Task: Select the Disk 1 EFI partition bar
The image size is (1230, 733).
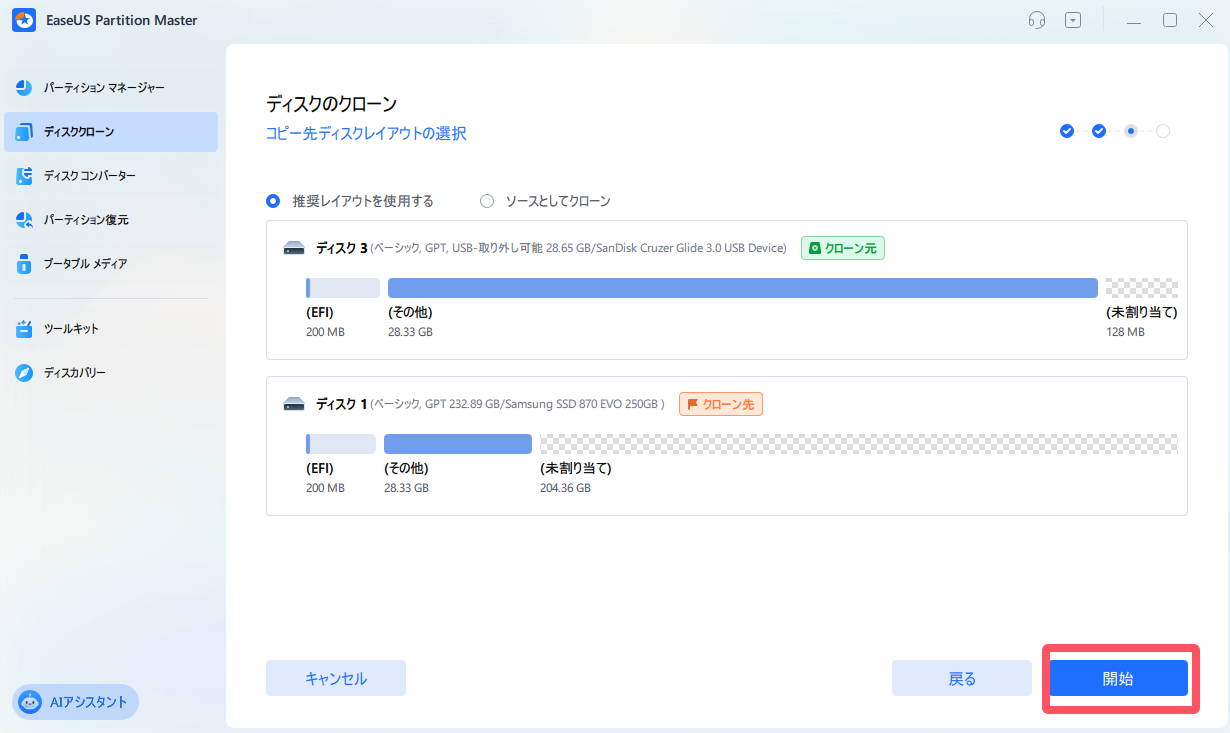Action: click(x=340, y=444)
